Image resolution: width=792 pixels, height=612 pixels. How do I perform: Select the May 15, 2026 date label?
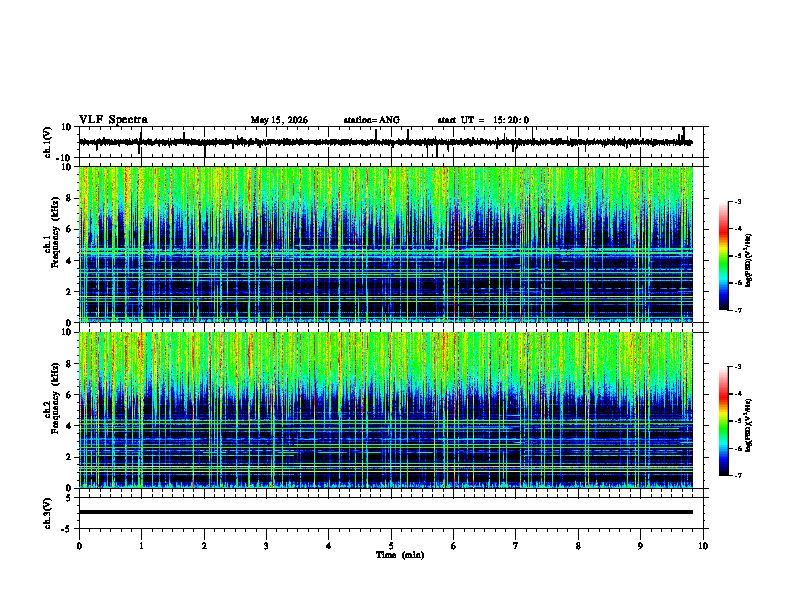[x=279, y=120]
